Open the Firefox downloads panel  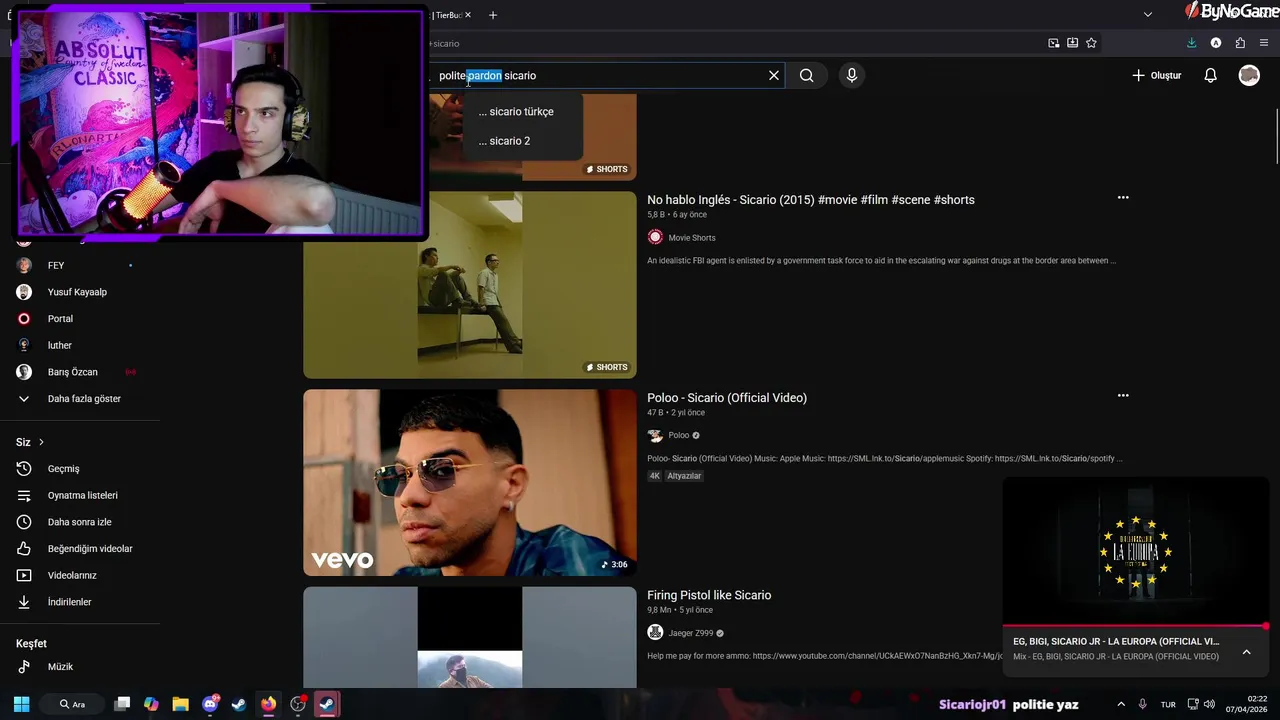click(x=1191, y=43)
